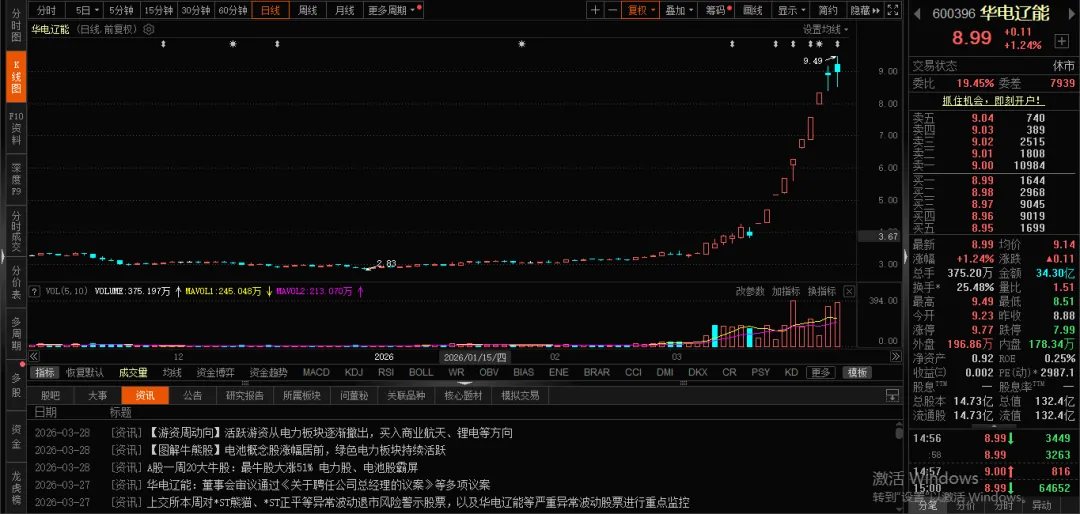Click 恢复默认 to restore defaults
This screenshot has width=1080, height=514.
point(85,372)
